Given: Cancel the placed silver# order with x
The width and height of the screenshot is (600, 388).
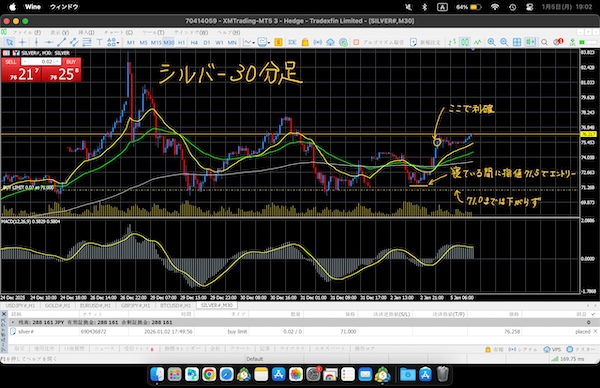Looking at the screenshot, I should tap(595, 331).
